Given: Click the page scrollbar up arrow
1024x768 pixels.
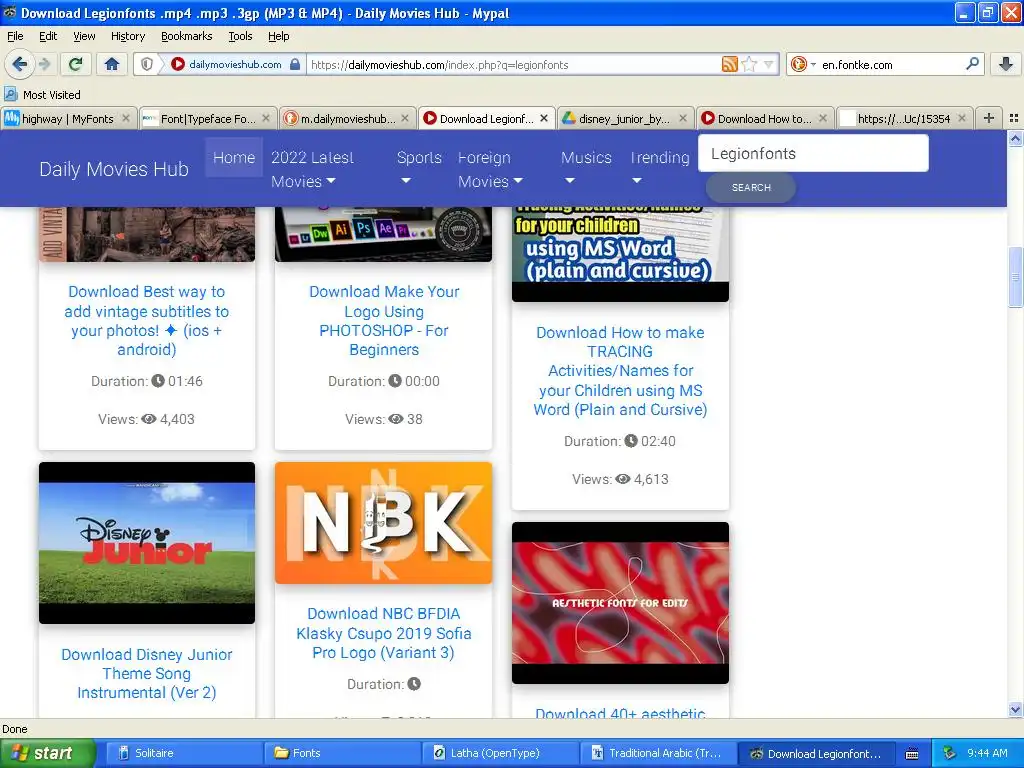Looking at the screenshot, I should point(1015,138).
